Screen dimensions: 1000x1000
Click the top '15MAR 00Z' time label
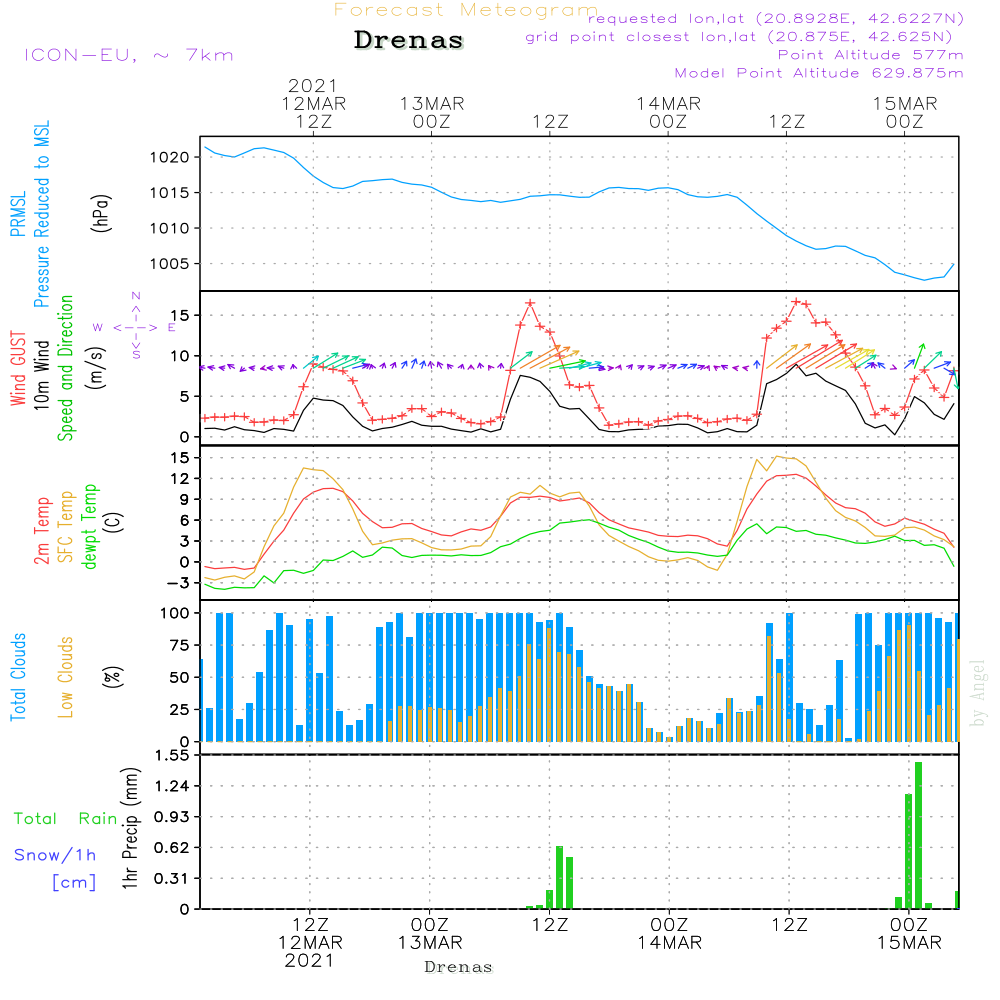tap(905, 113)
